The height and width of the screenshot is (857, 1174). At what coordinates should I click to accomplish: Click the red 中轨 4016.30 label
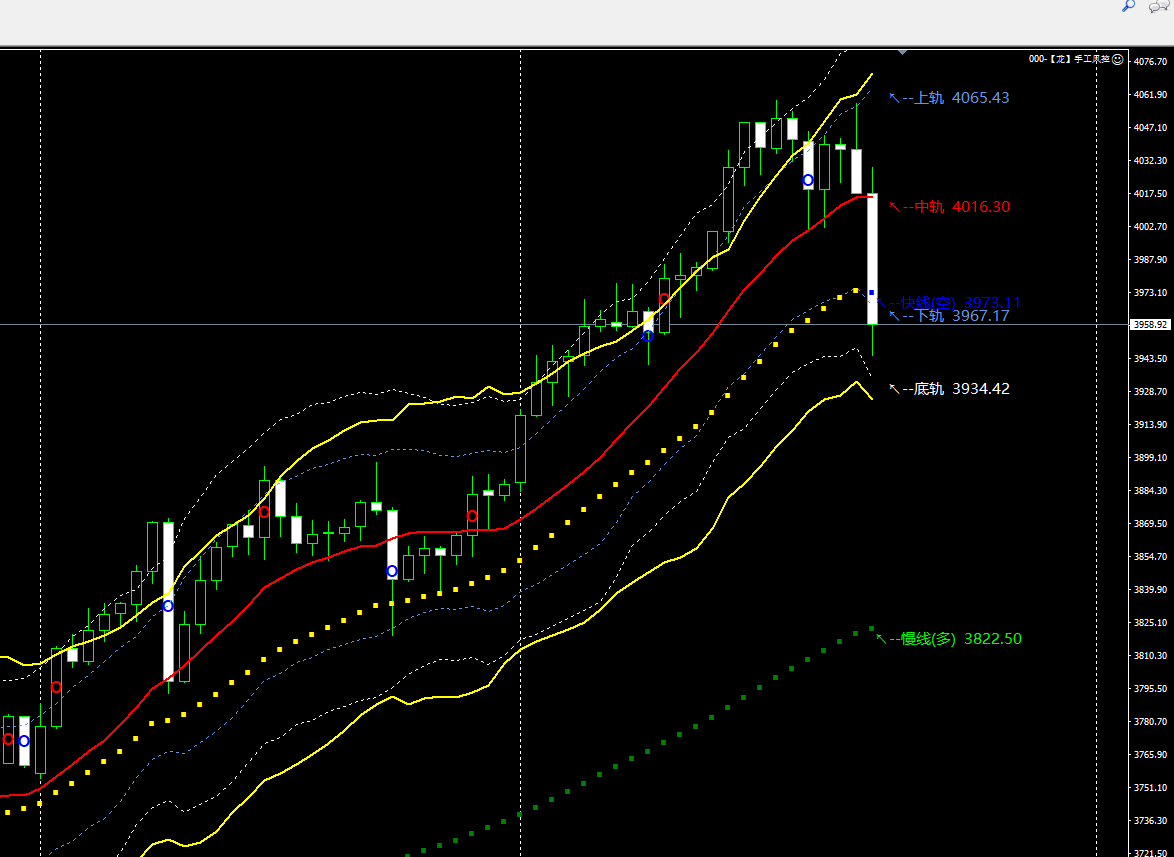click(x=962, y=207)
